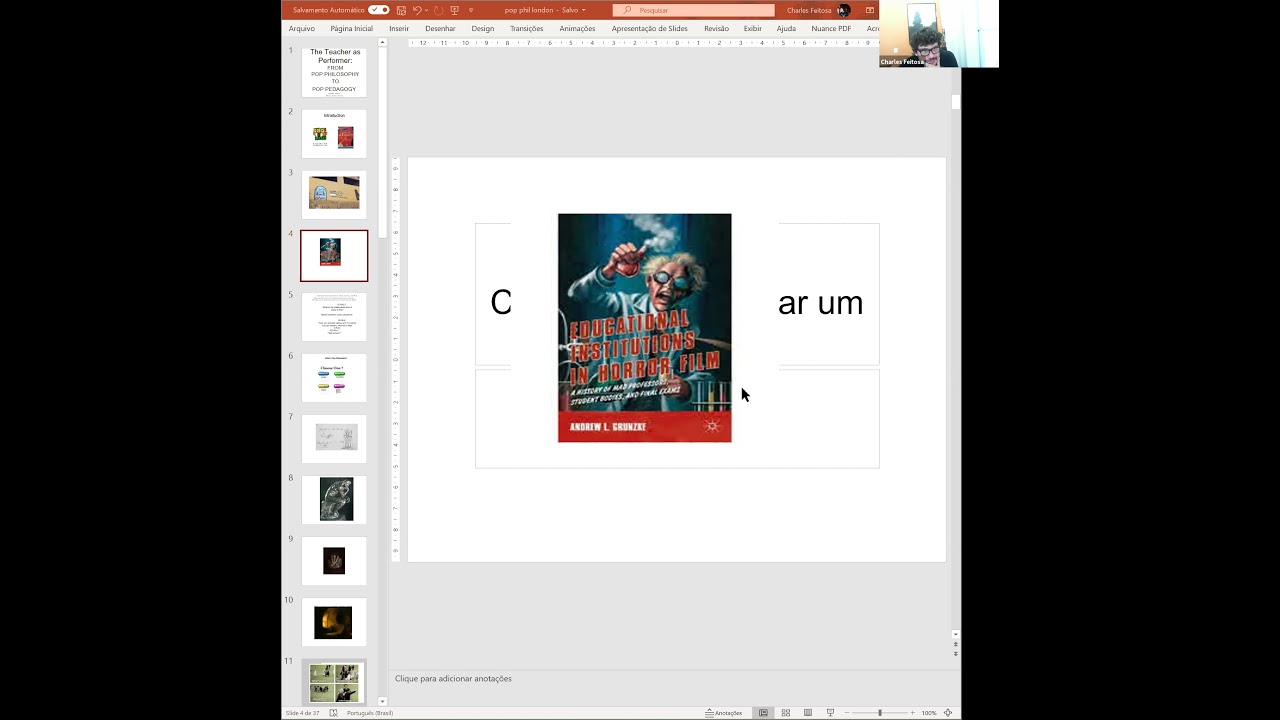
Task: Start slideshow from status bar icon
Action: coord(830,713)
